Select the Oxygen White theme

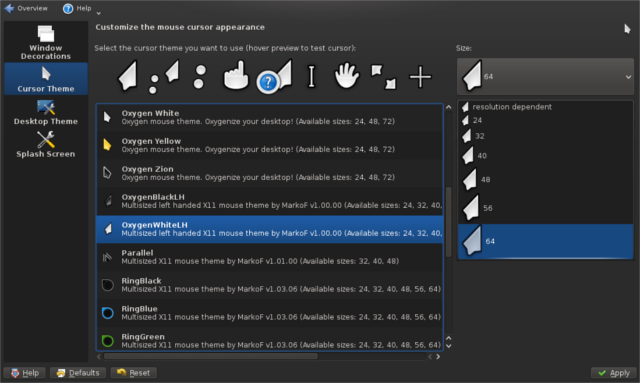click(270, 117)
